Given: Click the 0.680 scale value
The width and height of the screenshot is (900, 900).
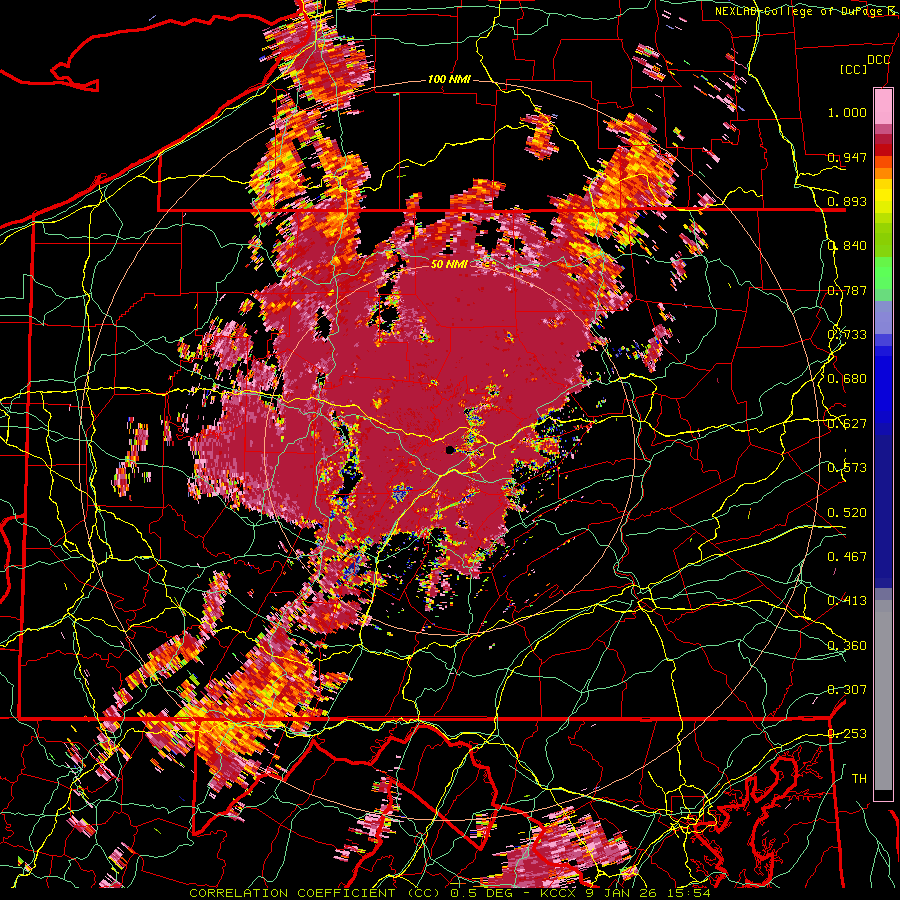Looking at the screenshot, I should pos(847,379).
